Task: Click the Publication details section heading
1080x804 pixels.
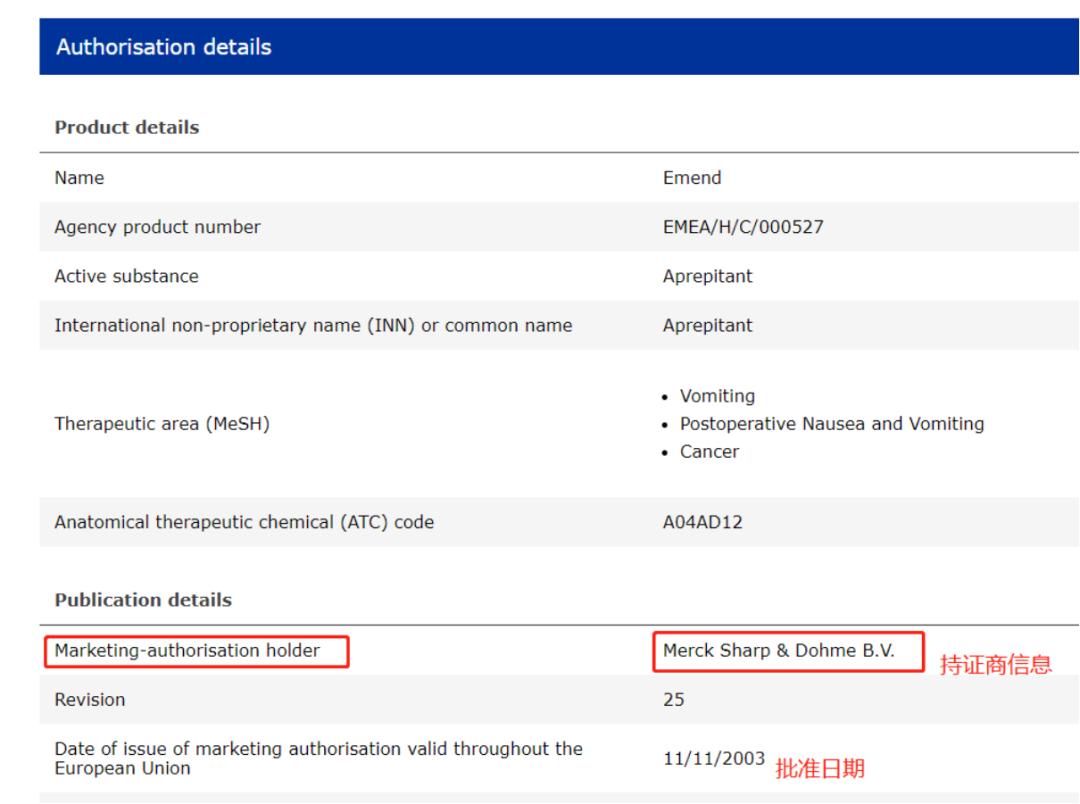Action: point(143,601)
